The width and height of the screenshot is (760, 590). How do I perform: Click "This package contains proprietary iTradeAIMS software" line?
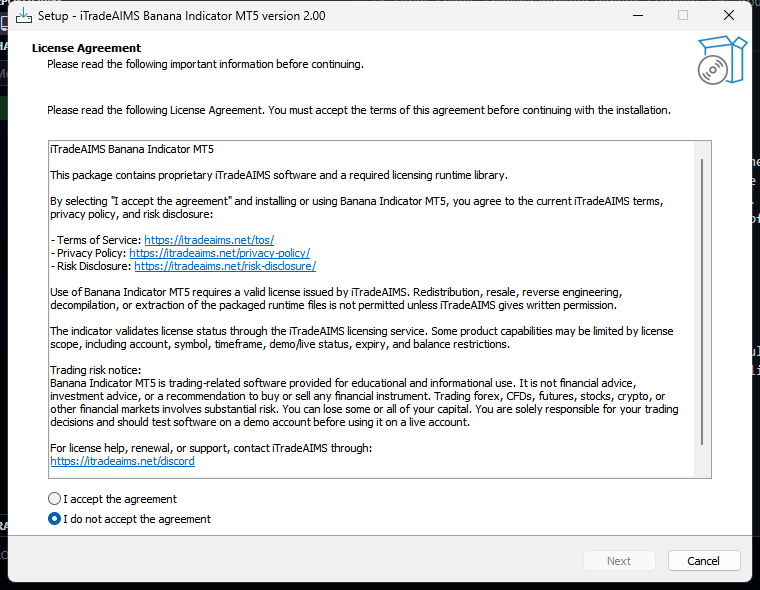(279, 175)
